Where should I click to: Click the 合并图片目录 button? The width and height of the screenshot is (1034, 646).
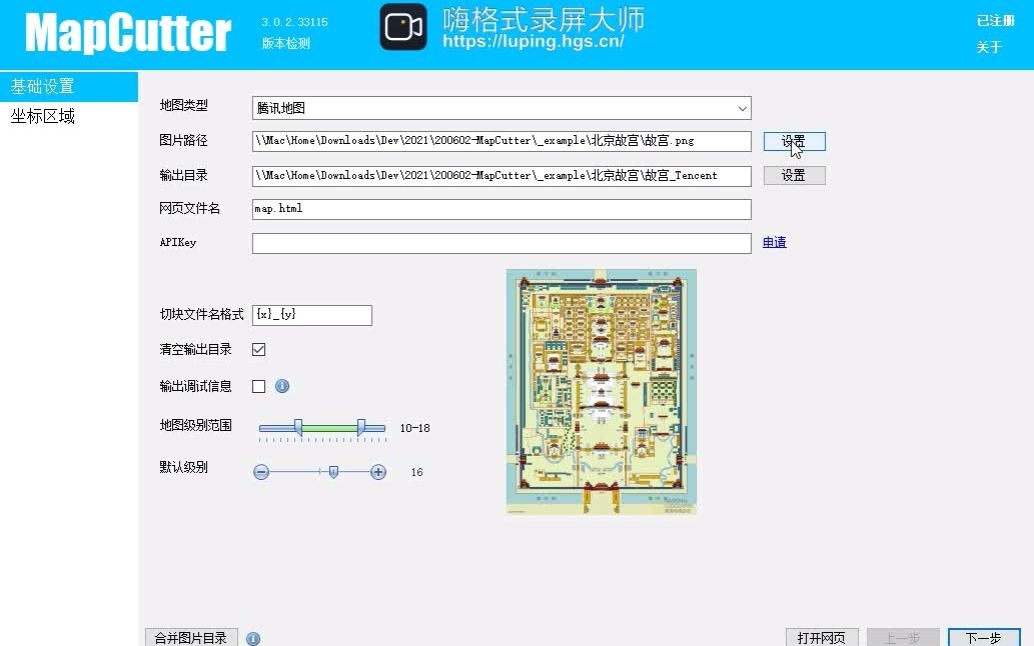click(x=190, y=637)
